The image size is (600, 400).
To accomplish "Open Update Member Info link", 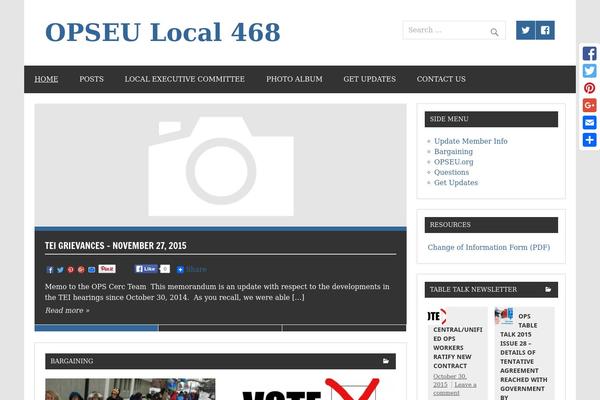I will [x=471, y=141].
